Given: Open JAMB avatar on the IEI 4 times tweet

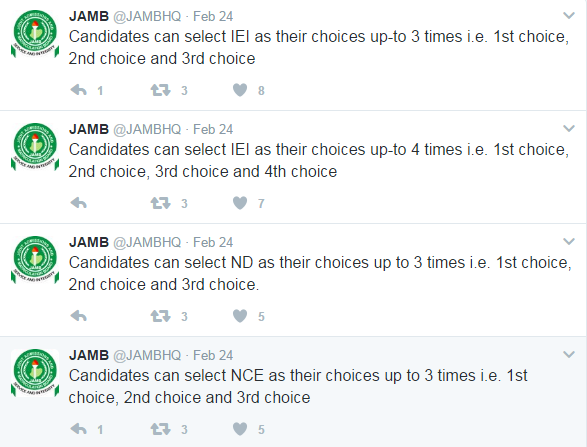Looking at the screenshot, I should coord(35,147).
